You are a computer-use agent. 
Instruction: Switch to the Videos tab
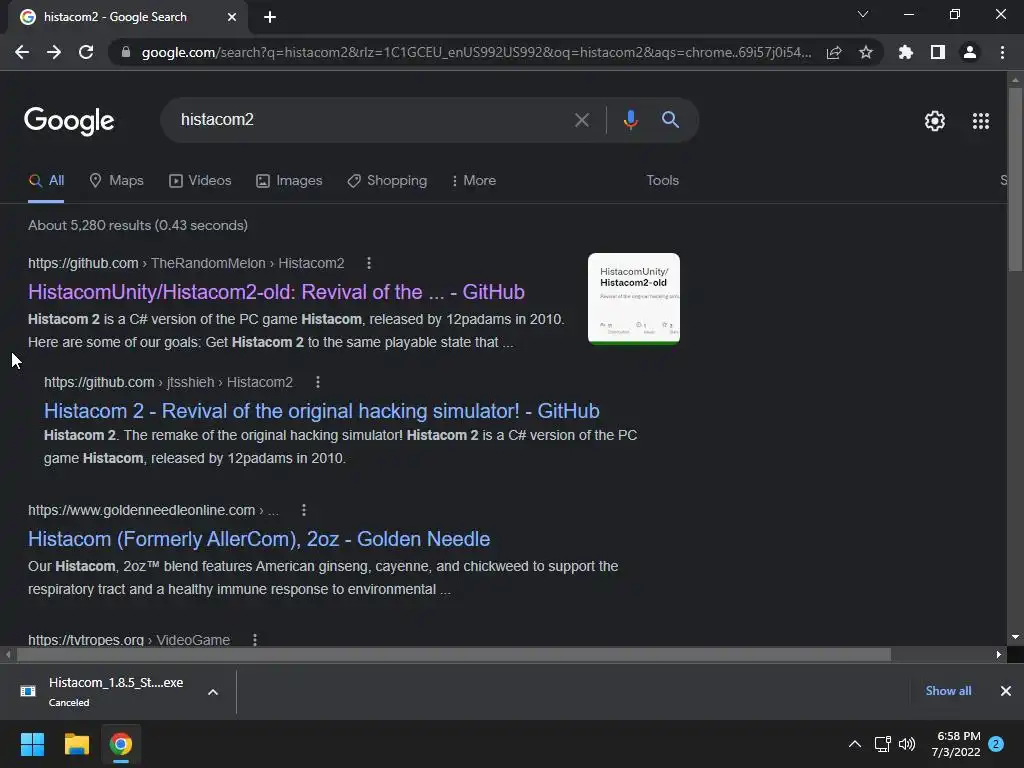(x=200, y=181)
